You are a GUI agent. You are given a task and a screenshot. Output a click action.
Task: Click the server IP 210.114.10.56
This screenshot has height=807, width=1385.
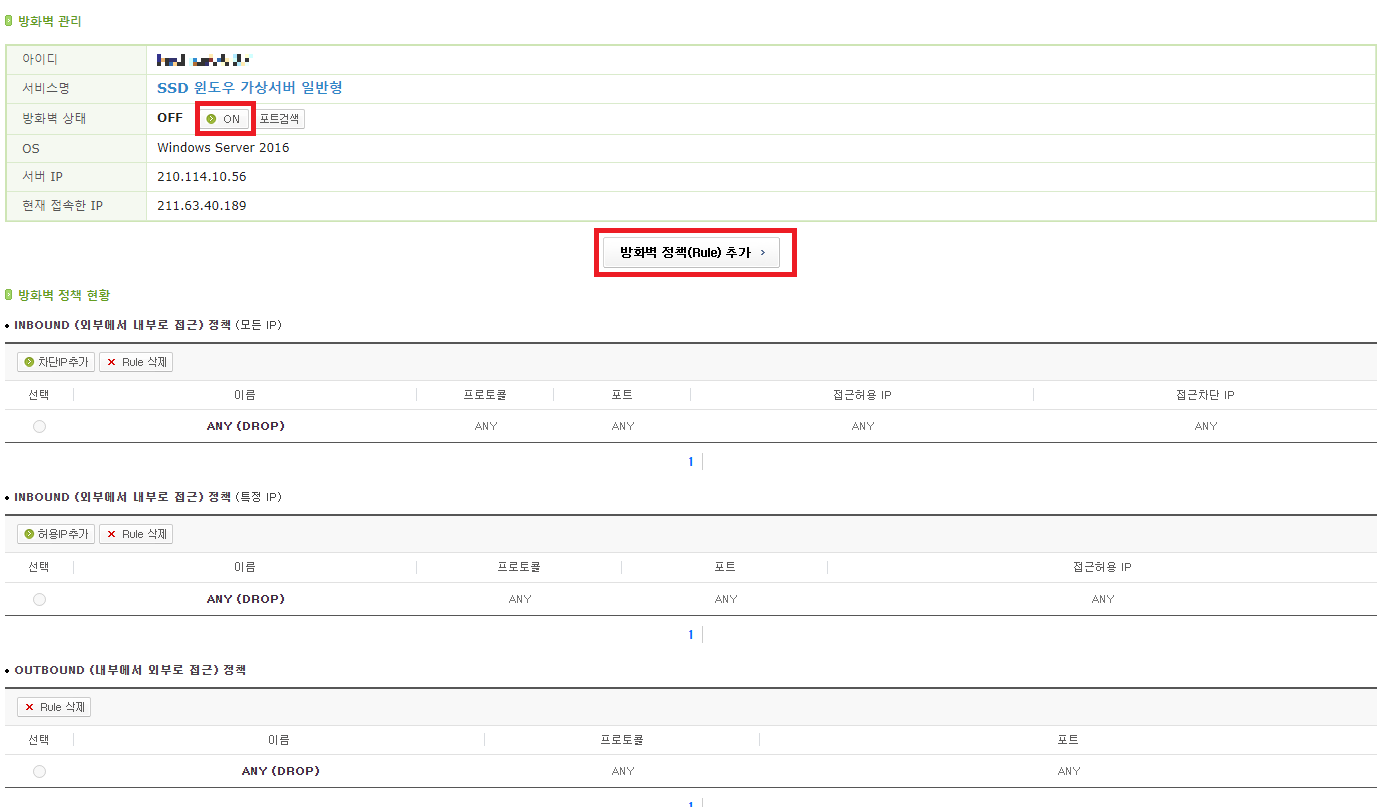click(x=202, y=177)
